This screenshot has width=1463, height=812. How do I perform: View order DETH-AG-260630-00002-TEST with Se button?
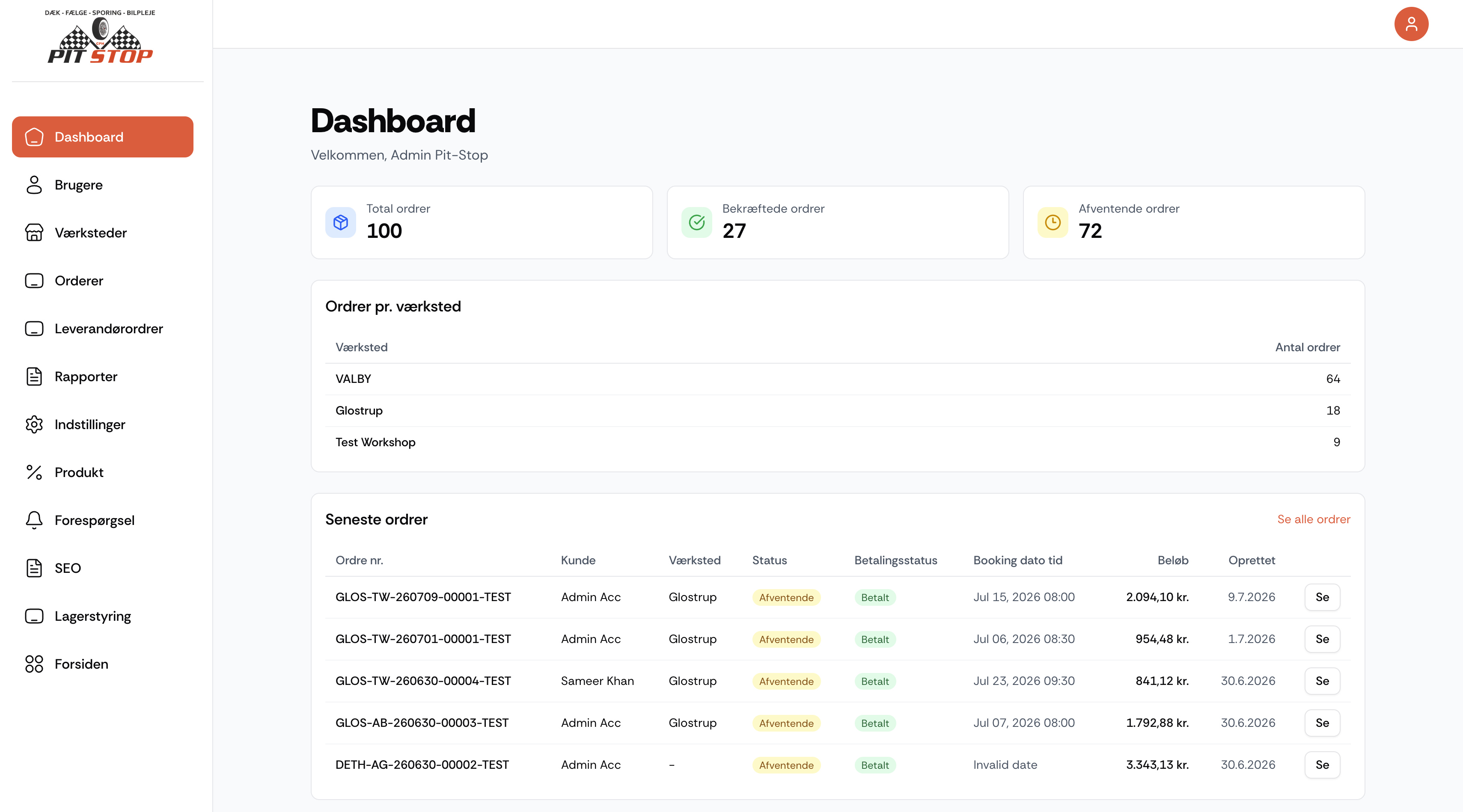click(x=1322, y=765)
